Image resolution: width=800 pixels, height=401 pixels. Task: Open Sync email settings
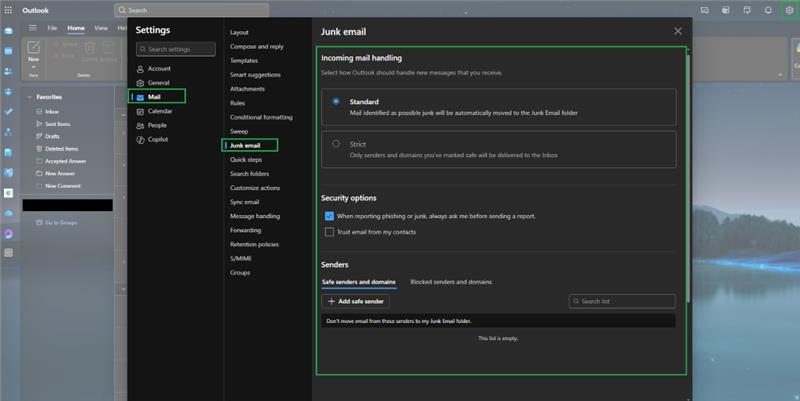244,202
